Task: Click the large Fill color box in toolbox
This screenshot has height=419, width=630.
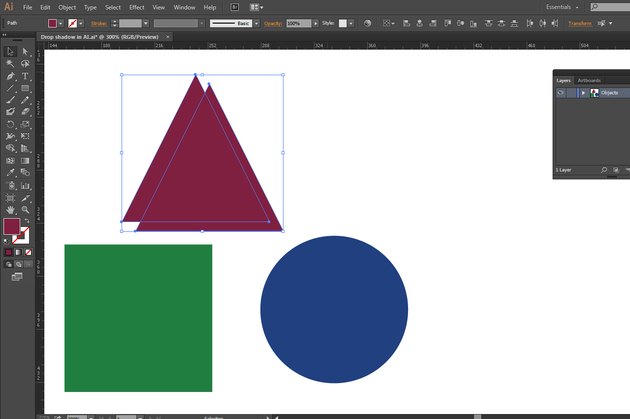Action: (x=12, y=227)
